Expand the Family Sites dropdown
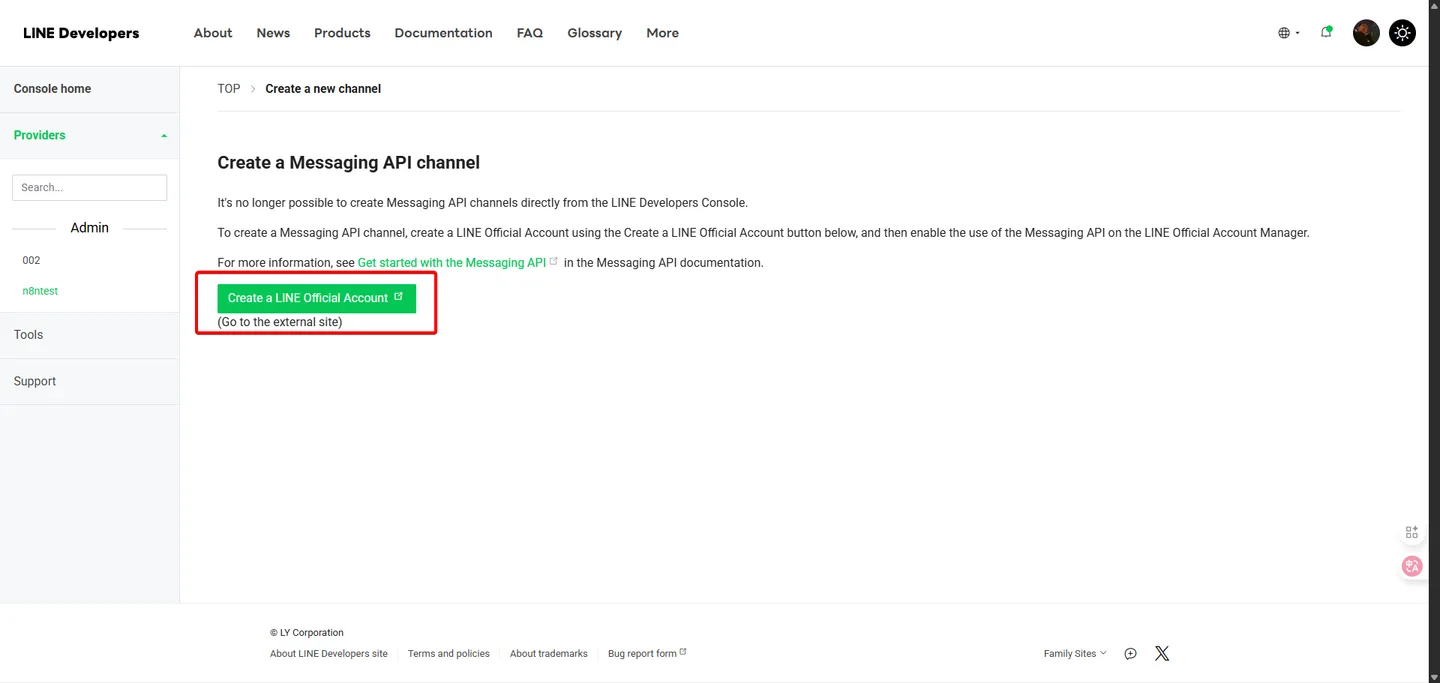This screenshot has height=683, width=1440. tap(1075, 653)
